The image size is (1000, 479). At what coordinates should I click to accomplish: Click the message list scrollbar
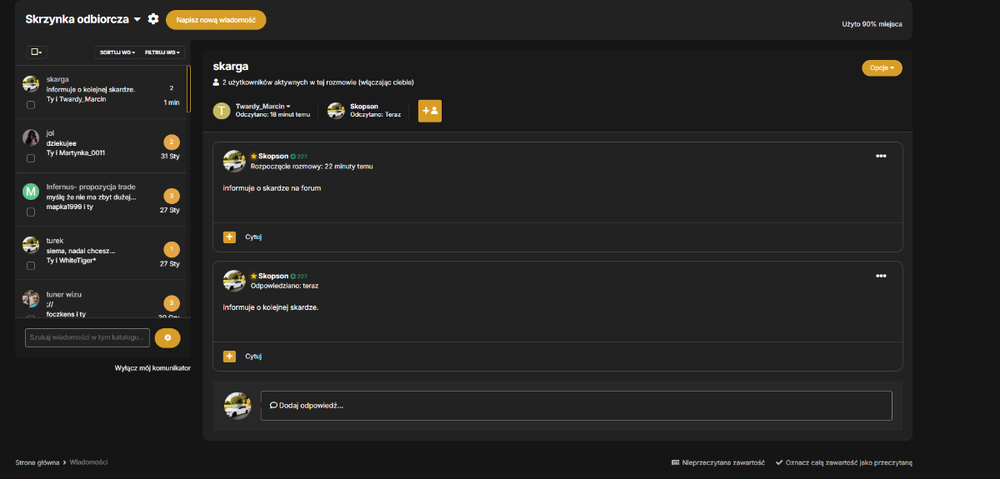pos(189,89)
